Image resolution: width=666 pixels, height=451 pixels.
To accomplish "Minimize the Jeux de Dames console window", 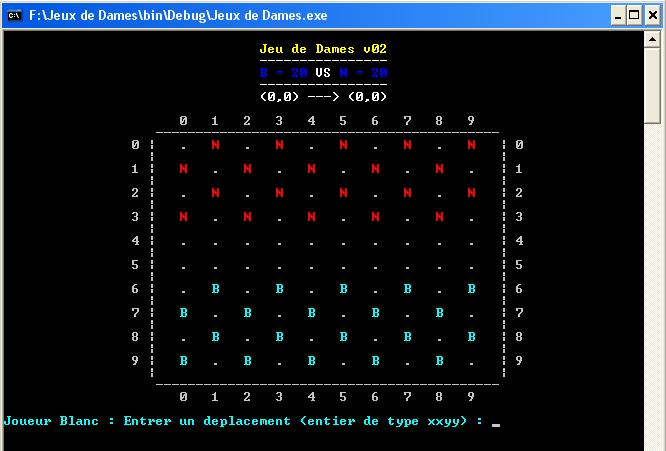I will [x=618, y=16].
